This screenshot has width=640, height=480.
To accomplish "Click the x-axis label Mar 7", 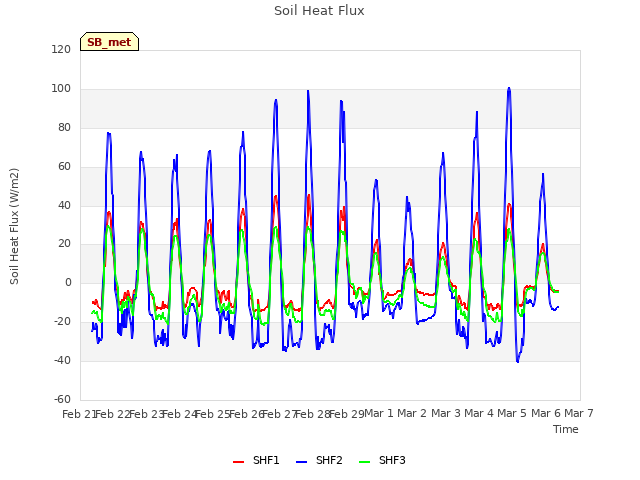I will coord(579,413).
